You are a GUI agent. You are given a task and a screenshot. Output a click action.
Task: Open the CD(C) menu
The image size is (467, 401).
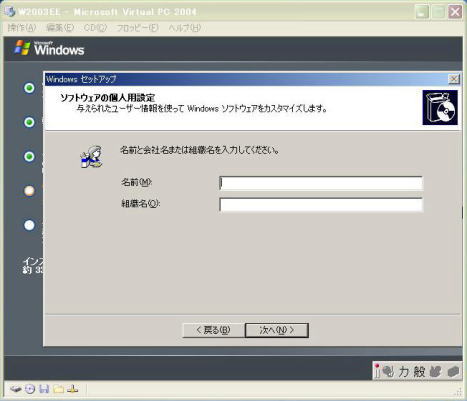tap(95, 28)
